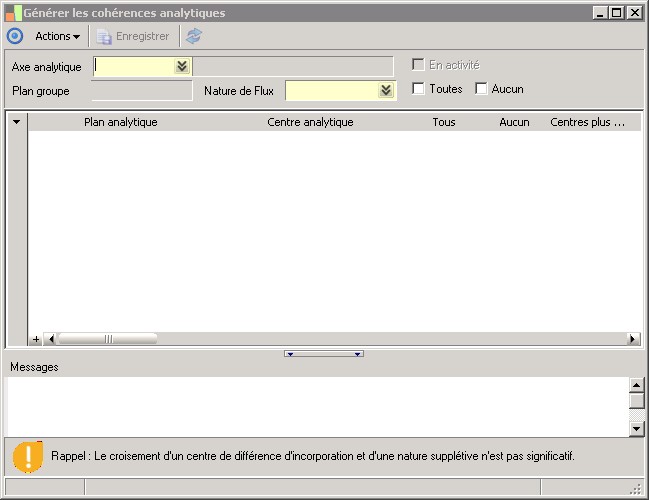Click the Plan groupe label
Image resolution: width=649 pixels, height=500 pixels.
tap(41, 91)
